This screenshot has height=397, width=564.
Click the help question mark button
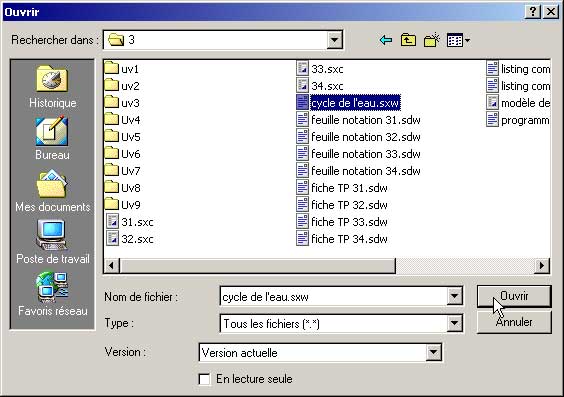[x=533, y=12]
